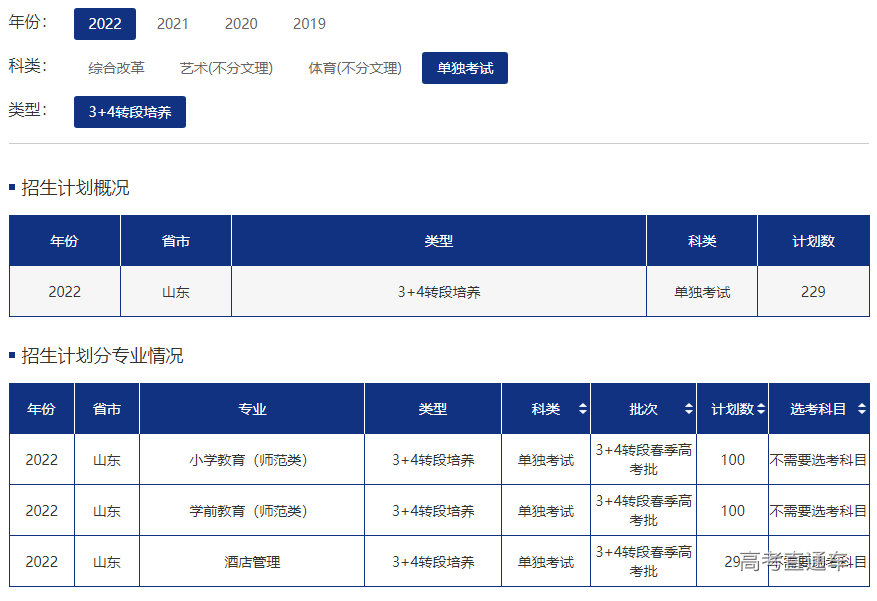877x601 pixels.
Task: Choose 2020 in the year filter
Action: coord(240,24)
